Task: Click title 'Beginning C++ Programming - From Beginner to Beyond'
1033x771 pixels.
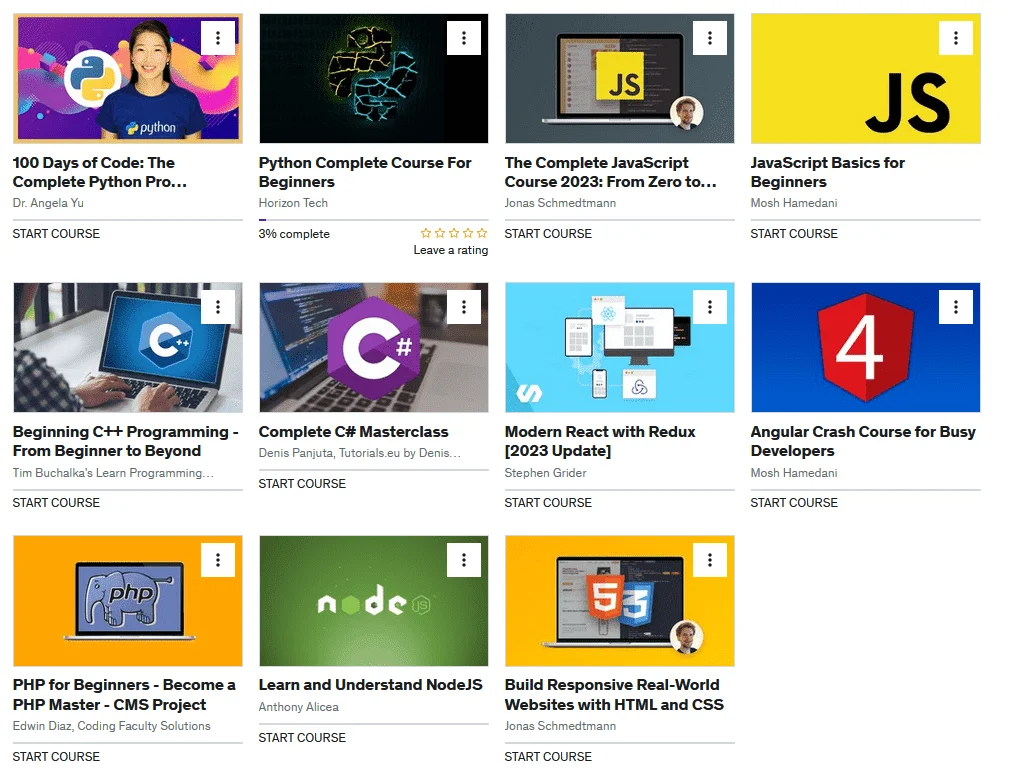Action: point(125,442)
